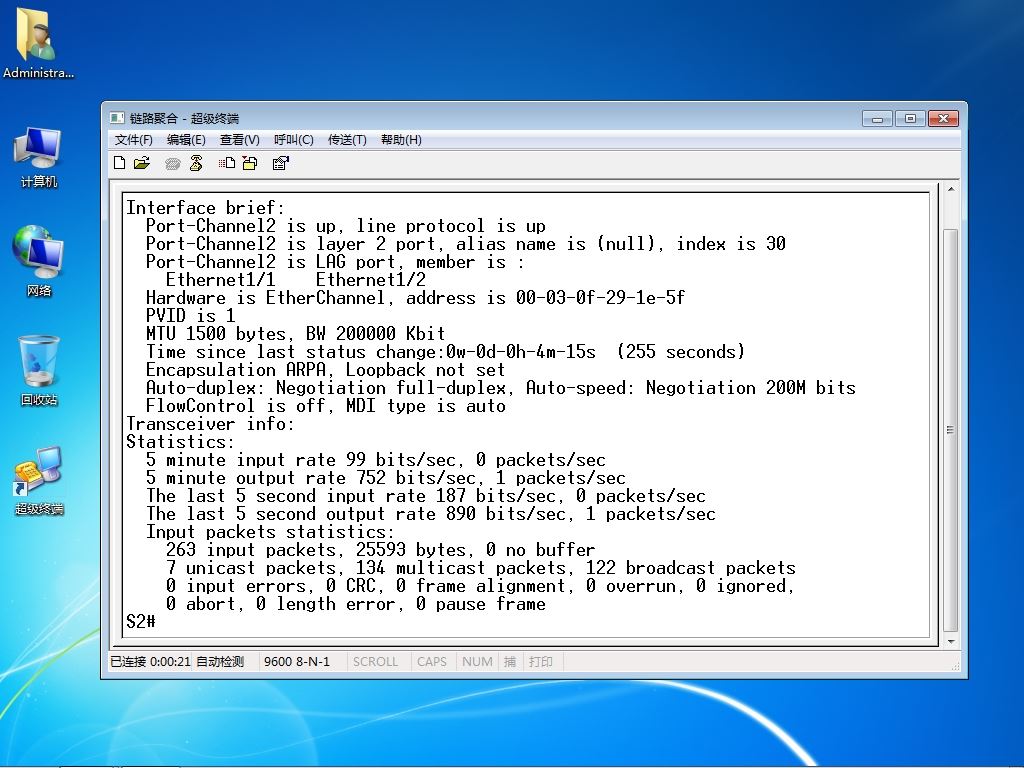Minimize the 超级终端 window
Screen dimensions: 1024x768
click(877, 118)
